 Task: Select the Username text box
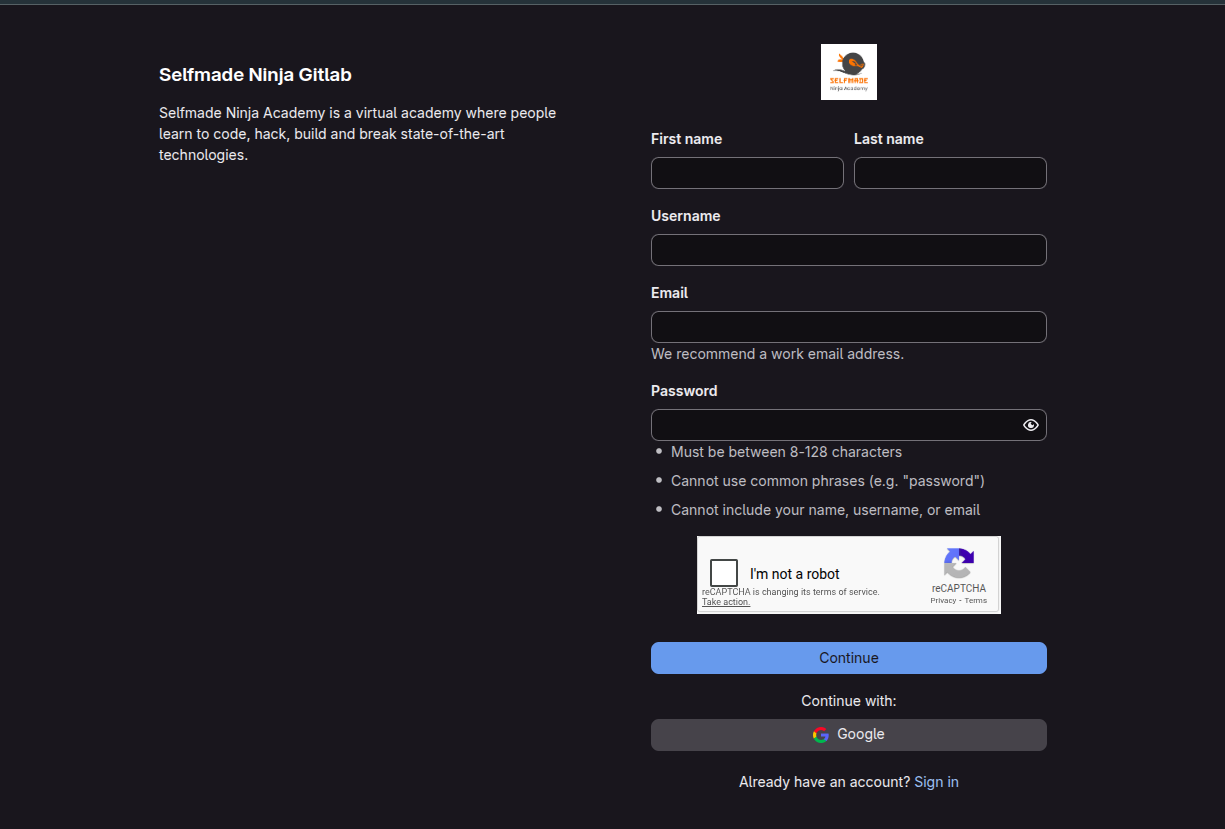[848, 250]
